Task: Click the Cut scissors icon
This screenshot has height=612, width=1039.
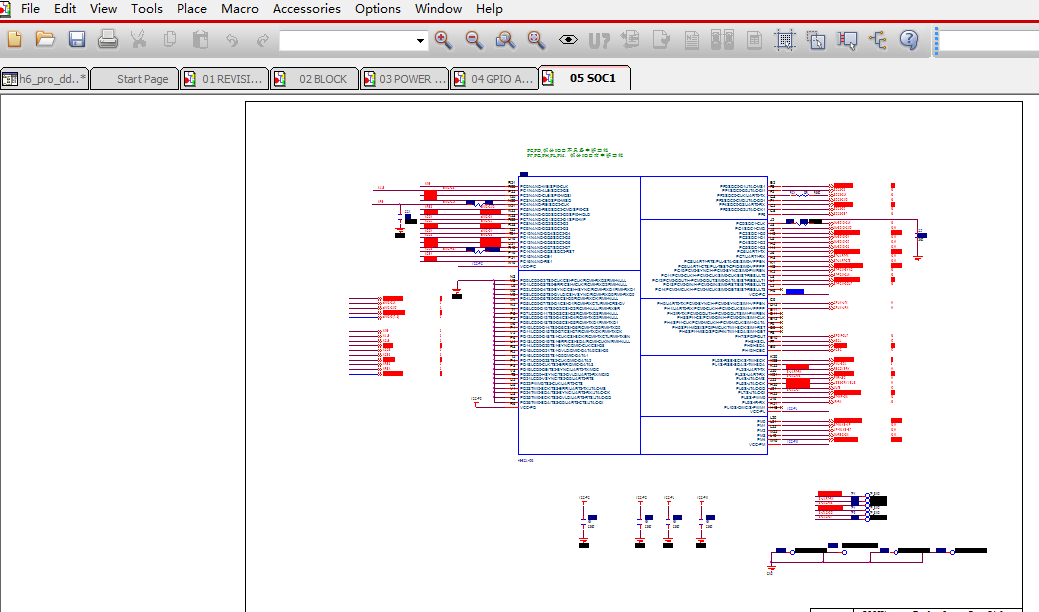Action: pyautogui.click(x=138, y=40)
